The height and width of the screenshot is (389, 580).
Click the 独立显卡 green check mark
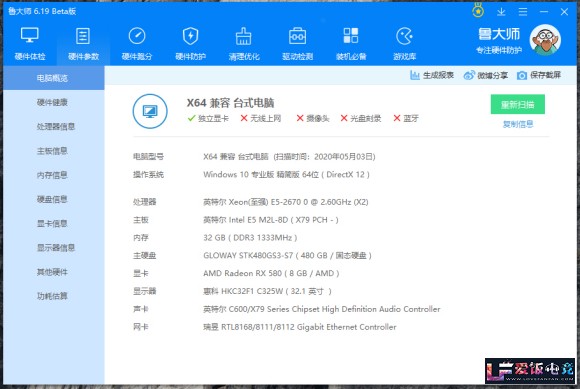click(x=191, y=118)
